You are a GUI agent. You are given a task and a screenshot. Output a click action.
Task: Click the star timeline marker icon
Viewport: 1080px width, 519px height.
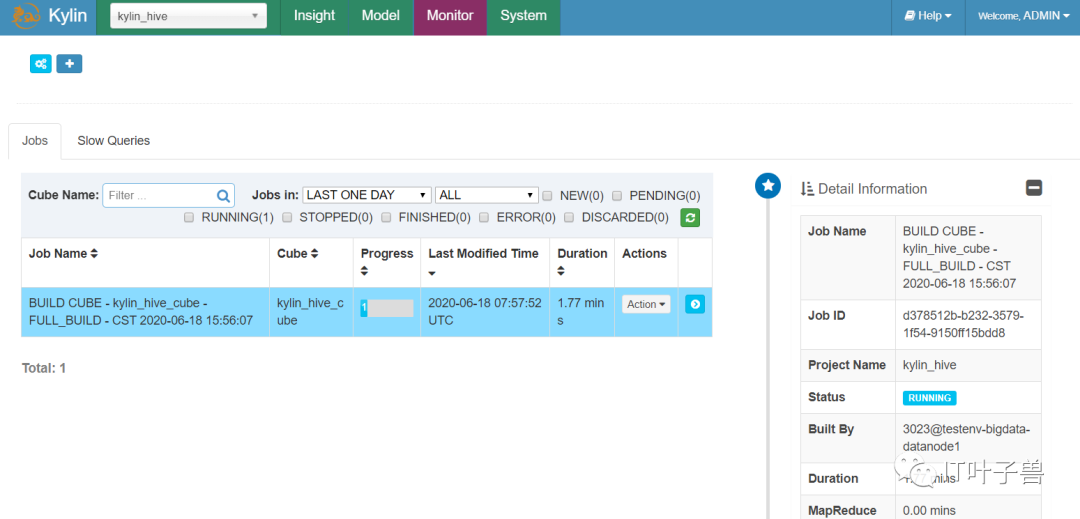pyautogui.click(x=768, y=185)
